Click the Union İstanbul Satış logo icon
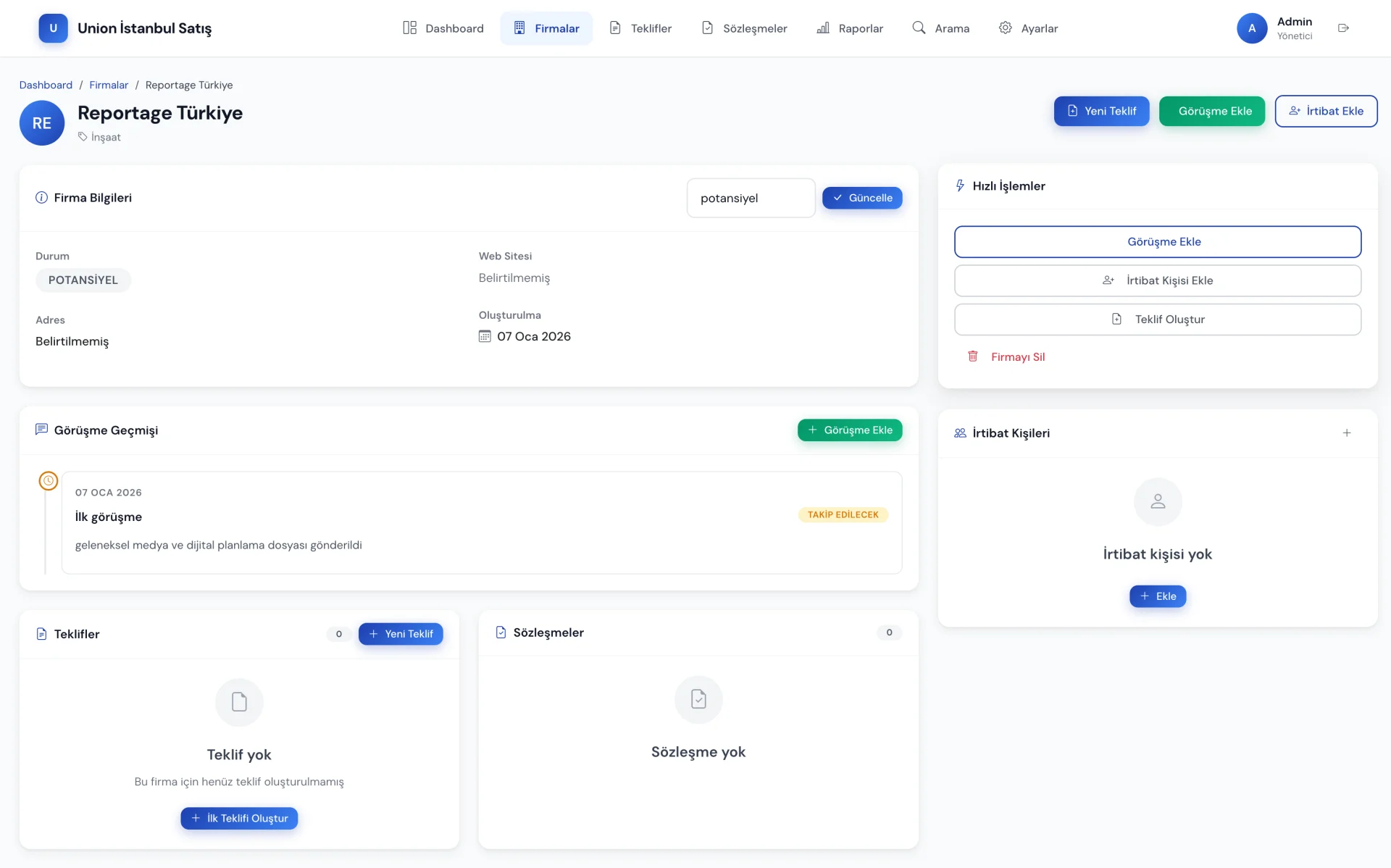The width and height of the screenshot is (1391, 868). pos(53,28)
